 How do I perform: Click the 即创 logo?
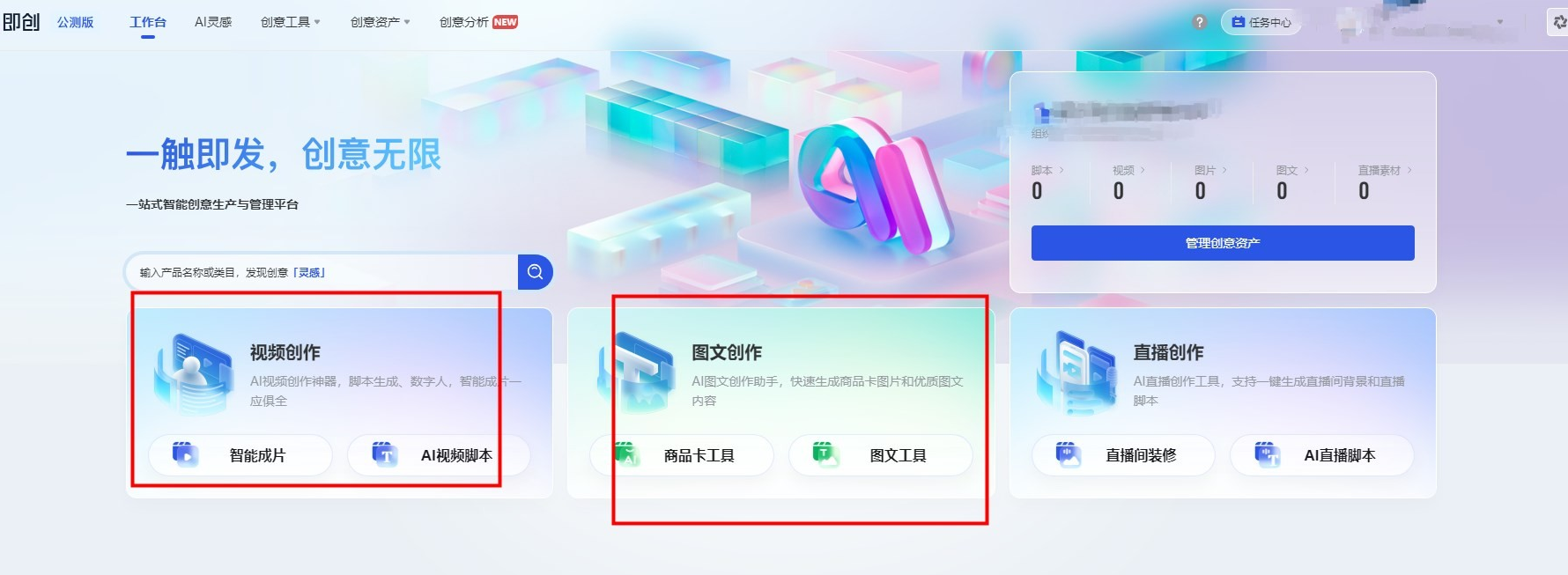click(x=21, y=22)
